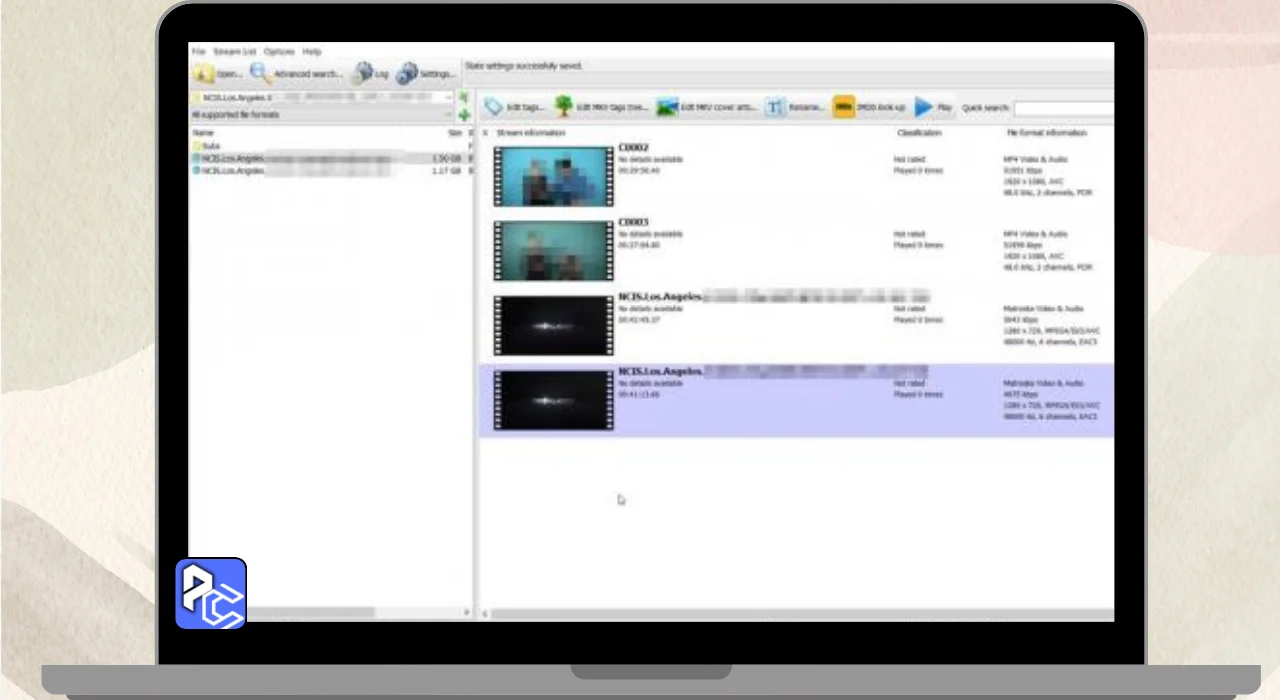Click the X column header in stream list
Viewport: 1280px width, 700px height.
[485, 133]
